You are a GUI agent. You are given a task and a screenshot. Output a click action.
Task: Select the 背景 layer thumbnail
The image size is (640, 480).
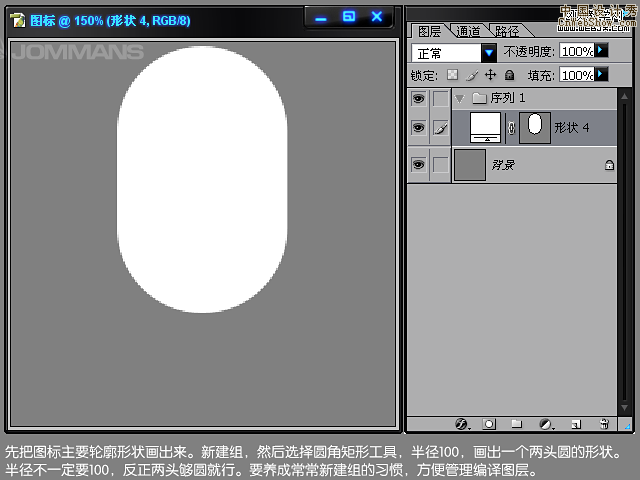tap(470, 165)
